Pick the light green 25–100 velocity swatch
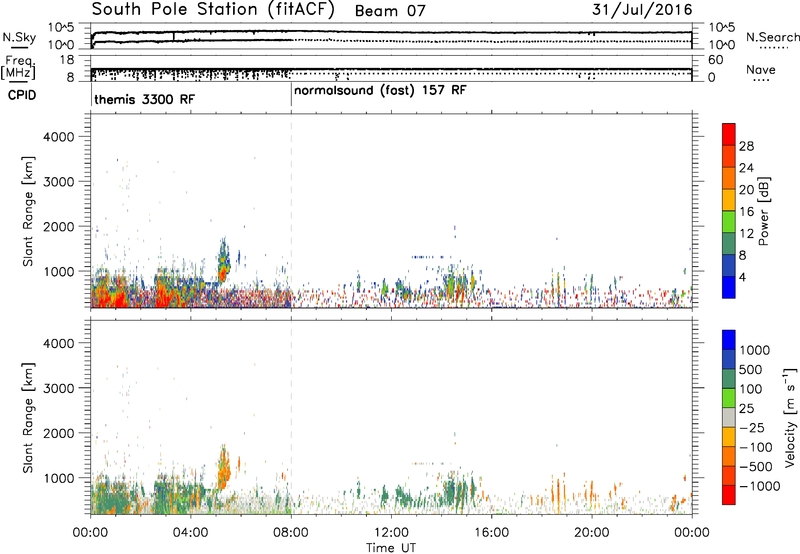 click(729, 398)
